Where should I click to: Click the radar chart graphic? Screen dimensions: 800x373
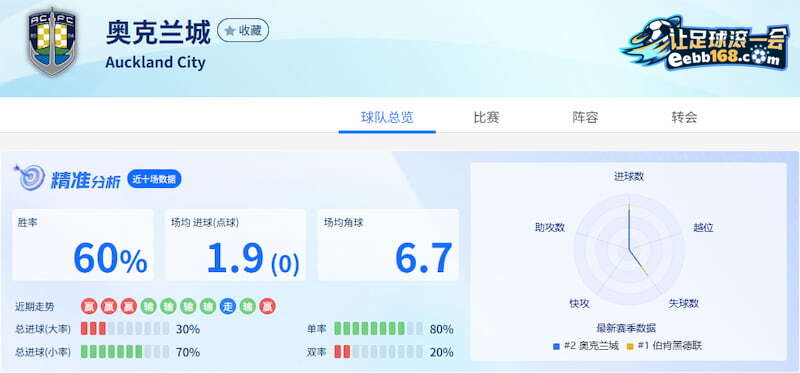629,249
